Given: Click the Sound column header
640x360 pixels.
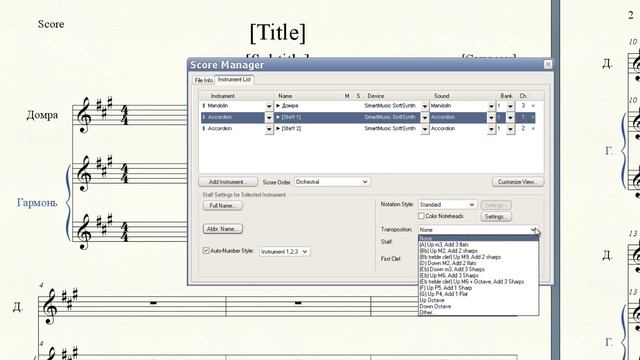Looking at the screenshot, I should [x=442, y=96].
